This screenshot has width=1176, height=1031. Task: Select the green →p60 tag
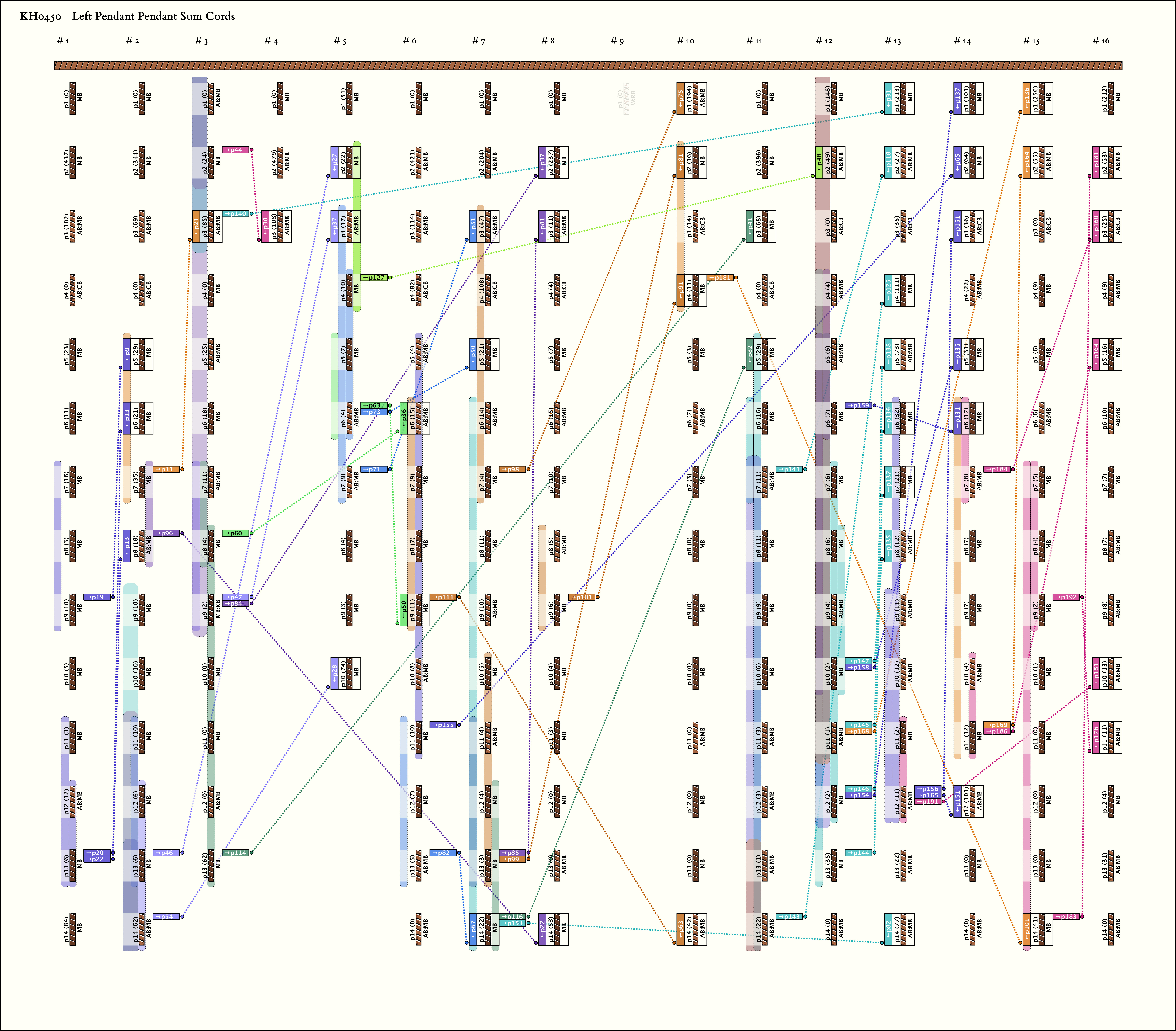(235, 533)
